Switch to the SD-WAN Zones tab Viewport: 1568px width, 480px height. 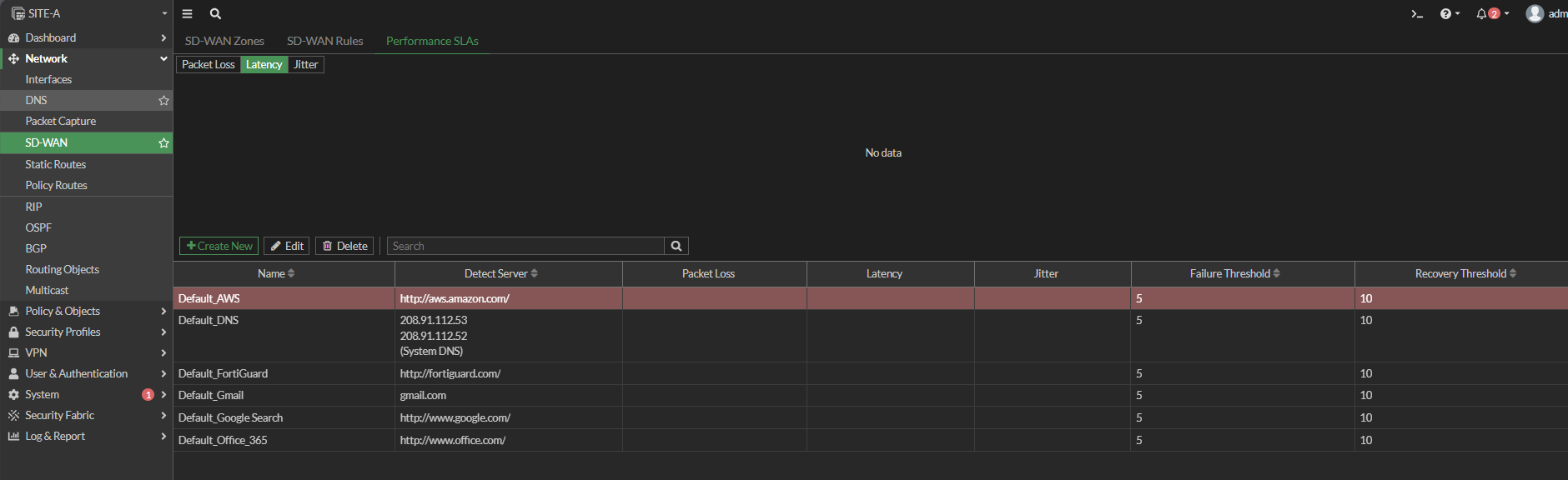pyautogui.click(x=224, y=41)
